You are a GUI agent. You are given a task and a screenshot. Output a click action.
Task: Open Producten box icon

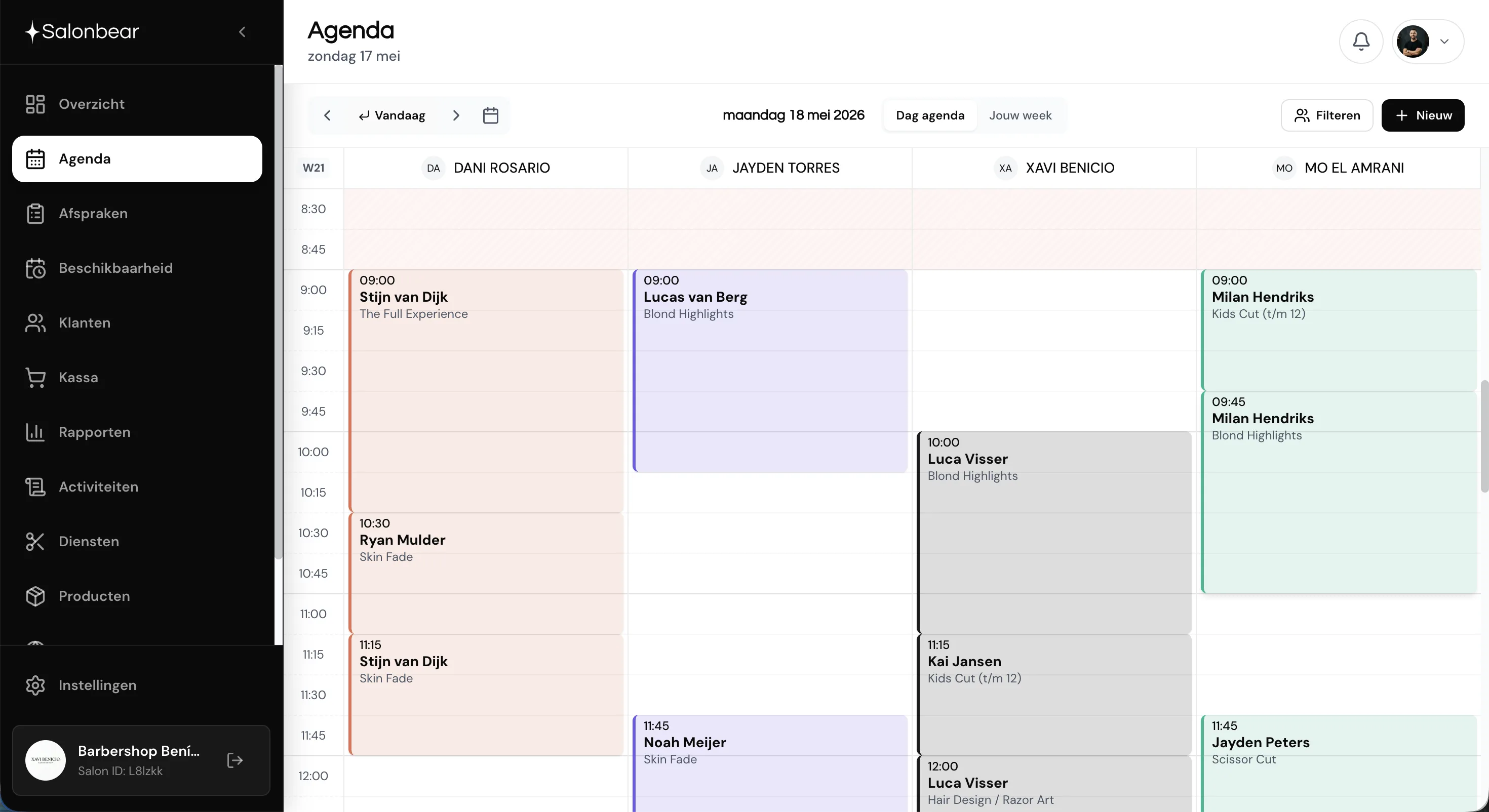(35, 596)
